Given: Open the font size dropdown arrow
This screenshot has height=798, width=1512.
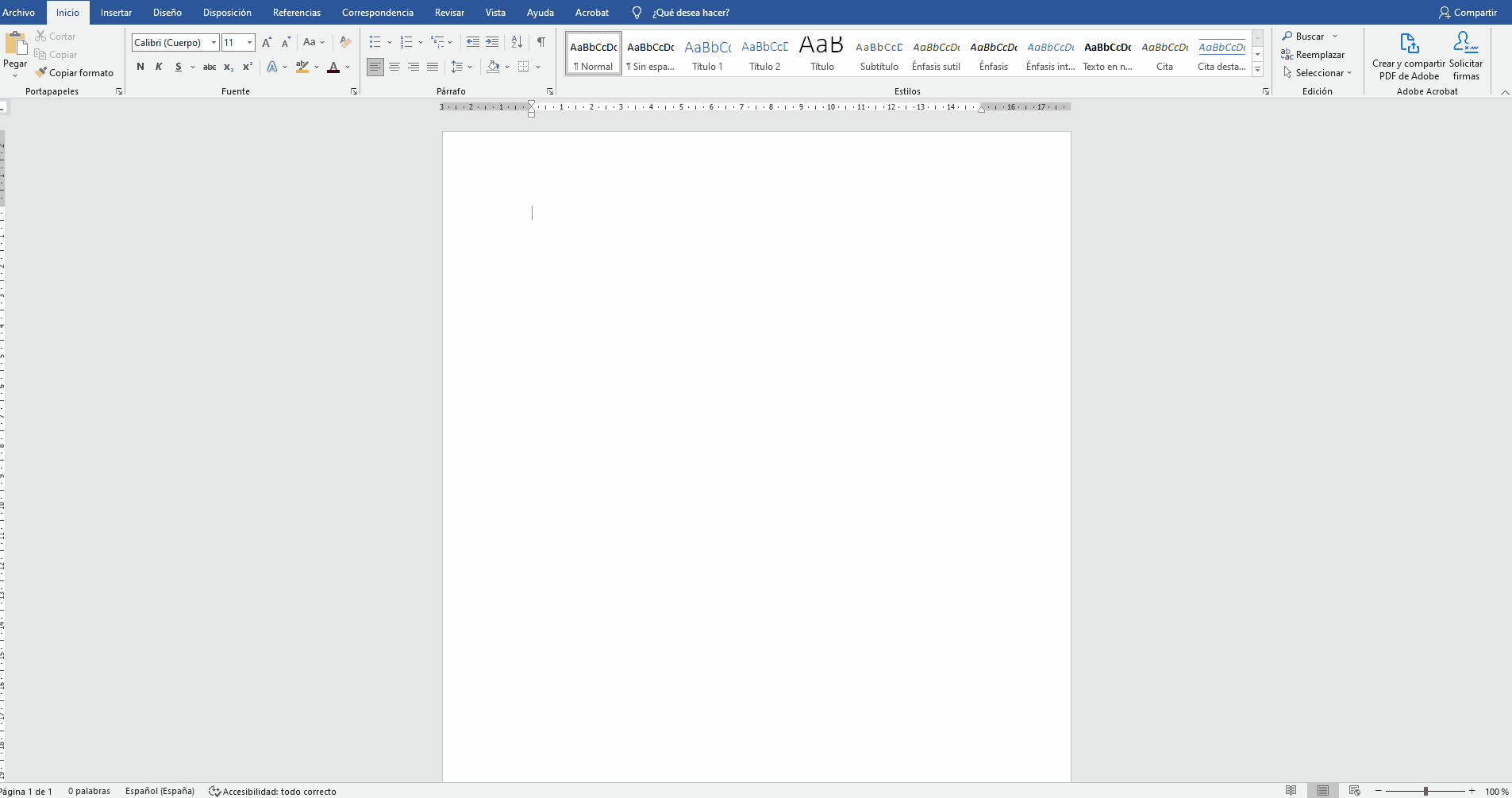Looking at the screenshot, I should (250, 43).
